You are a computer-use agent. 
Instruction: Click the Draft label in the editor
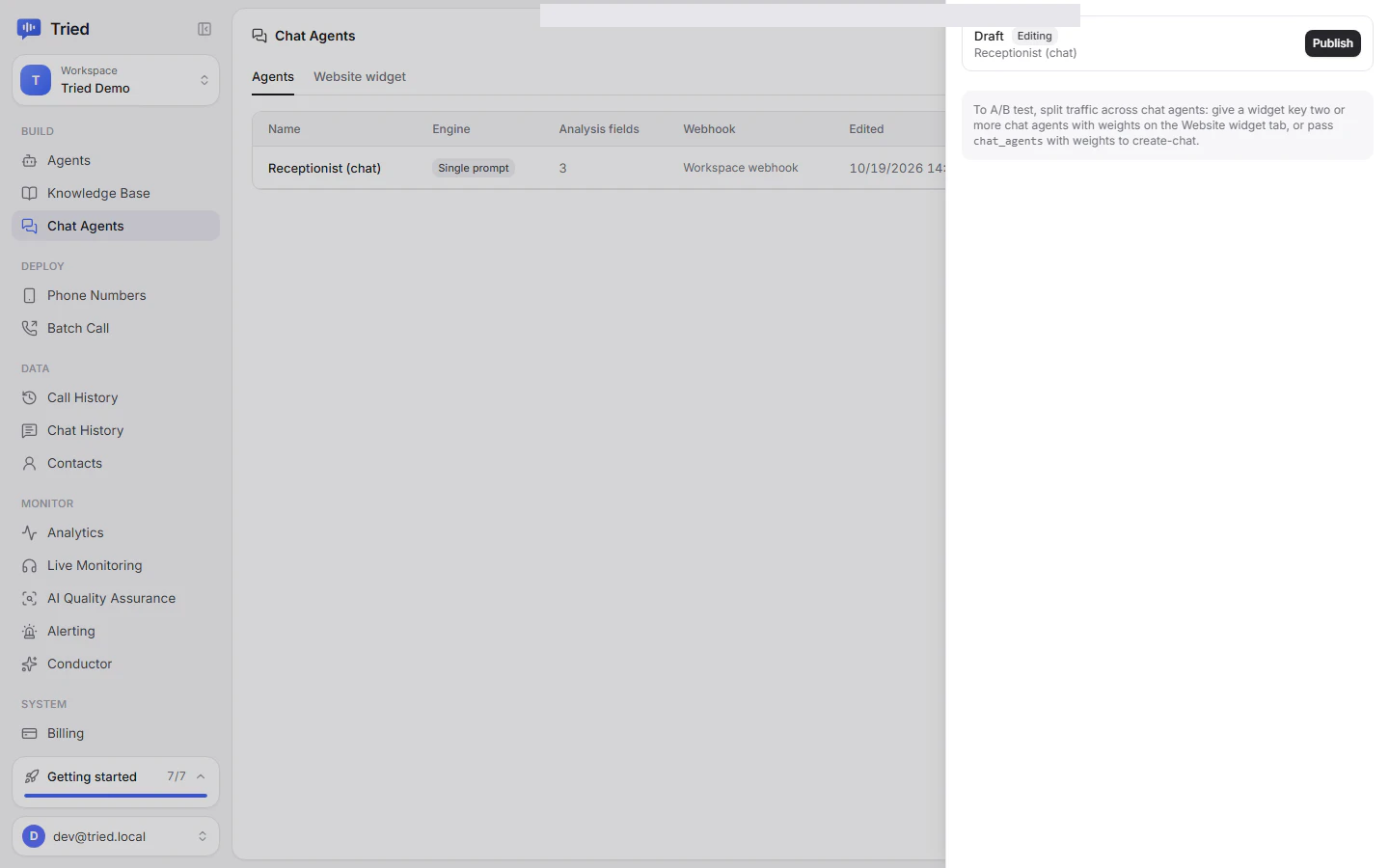pyautogui.click(x=989, y=37)
